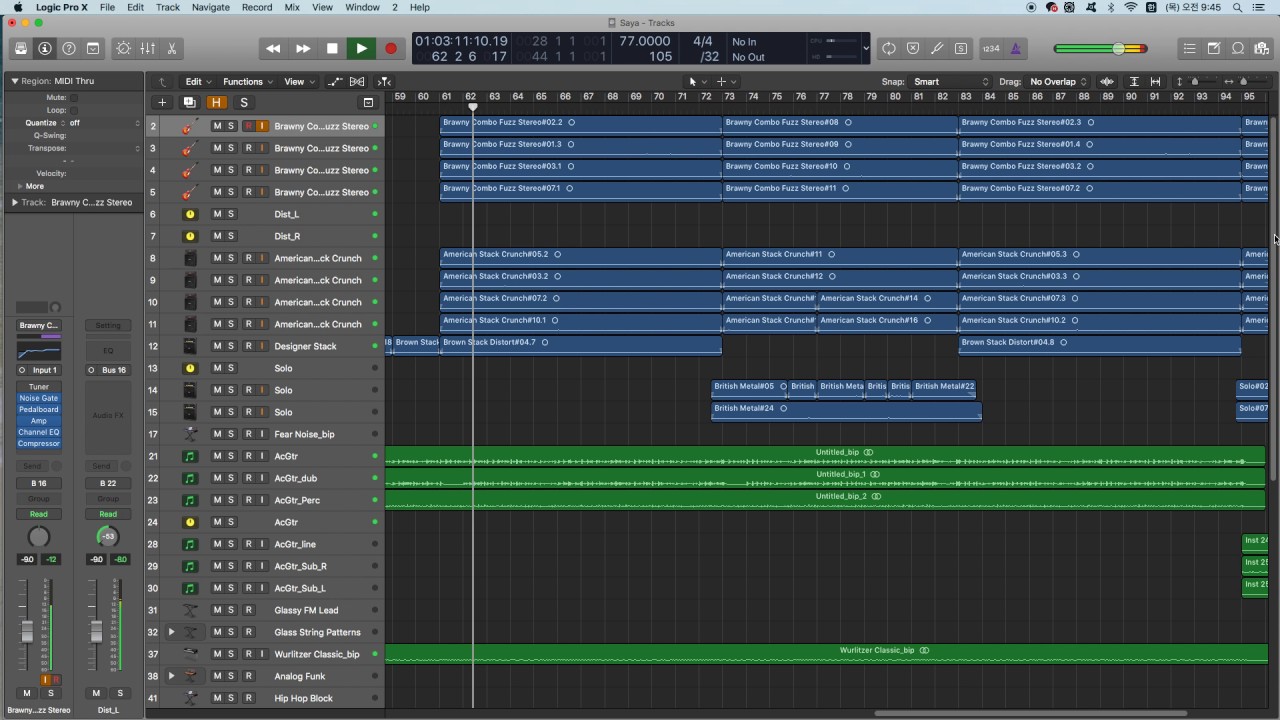The image size is (1280, 720).
Task: Toggle the Hide tracks H button
Action: (x=216, y=102)
